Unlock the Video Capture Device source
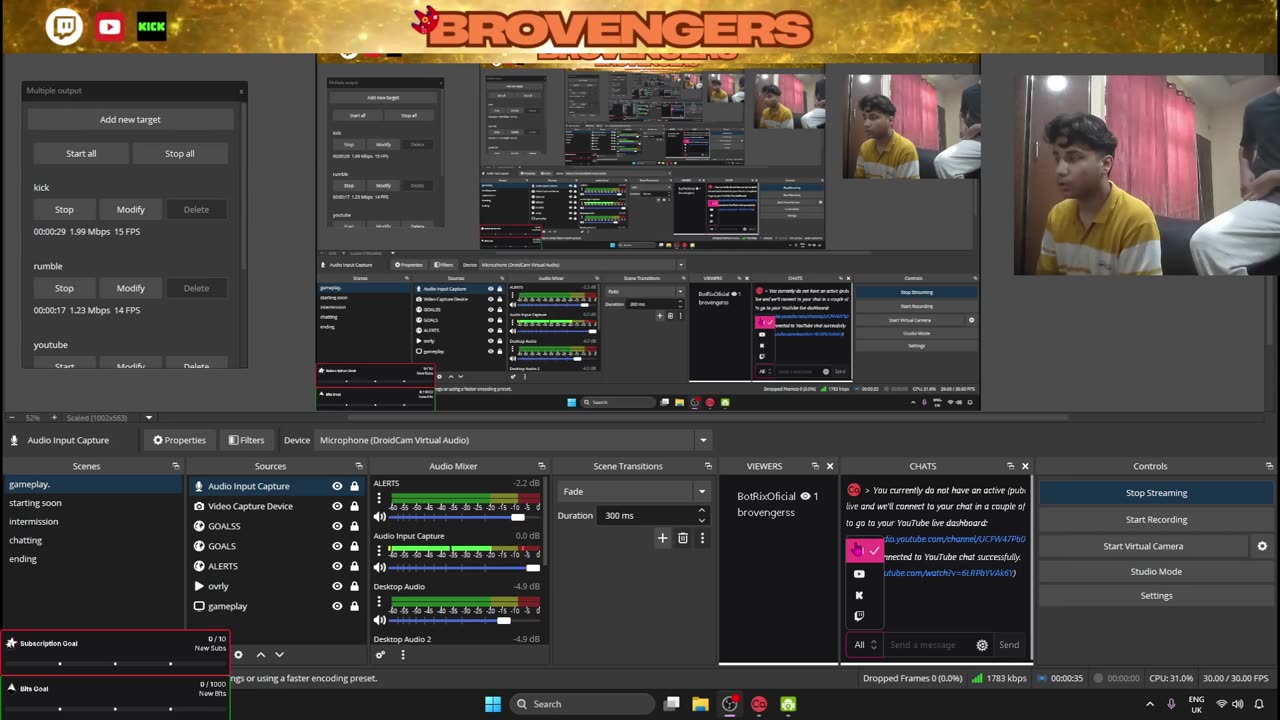Screen dimensions: 1280x720 click(354, 506)
